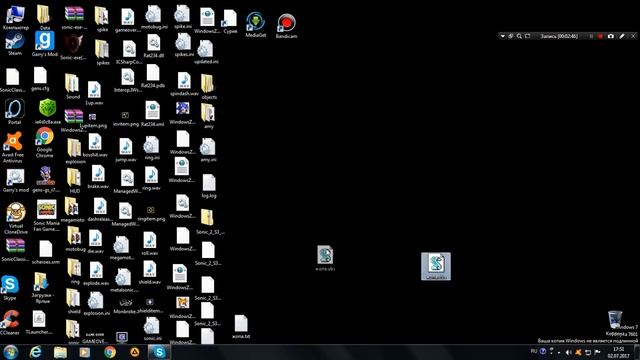Select the TLauncher file icon
Screen dimensions: 640x360
(39, 322)
